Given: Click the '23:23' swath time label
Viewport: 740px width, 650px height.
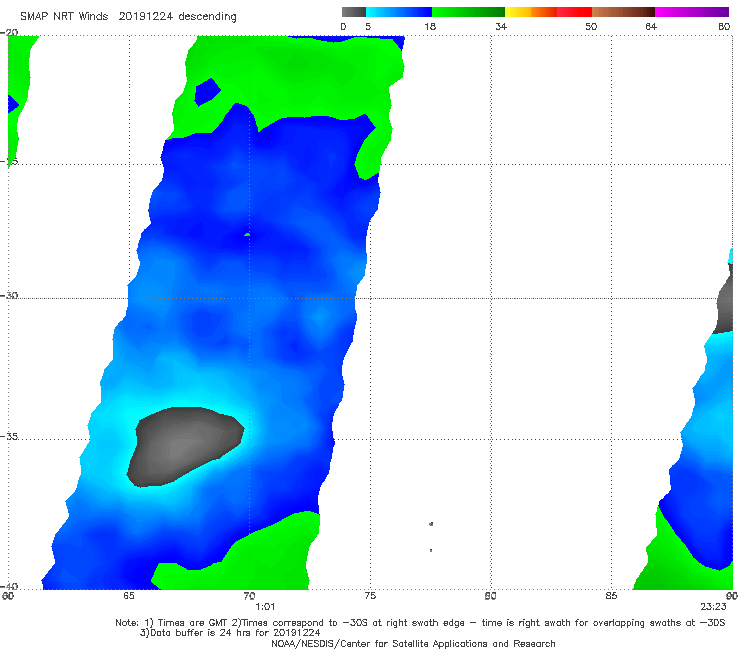Looking at the screenshot, I should point(713,607).
